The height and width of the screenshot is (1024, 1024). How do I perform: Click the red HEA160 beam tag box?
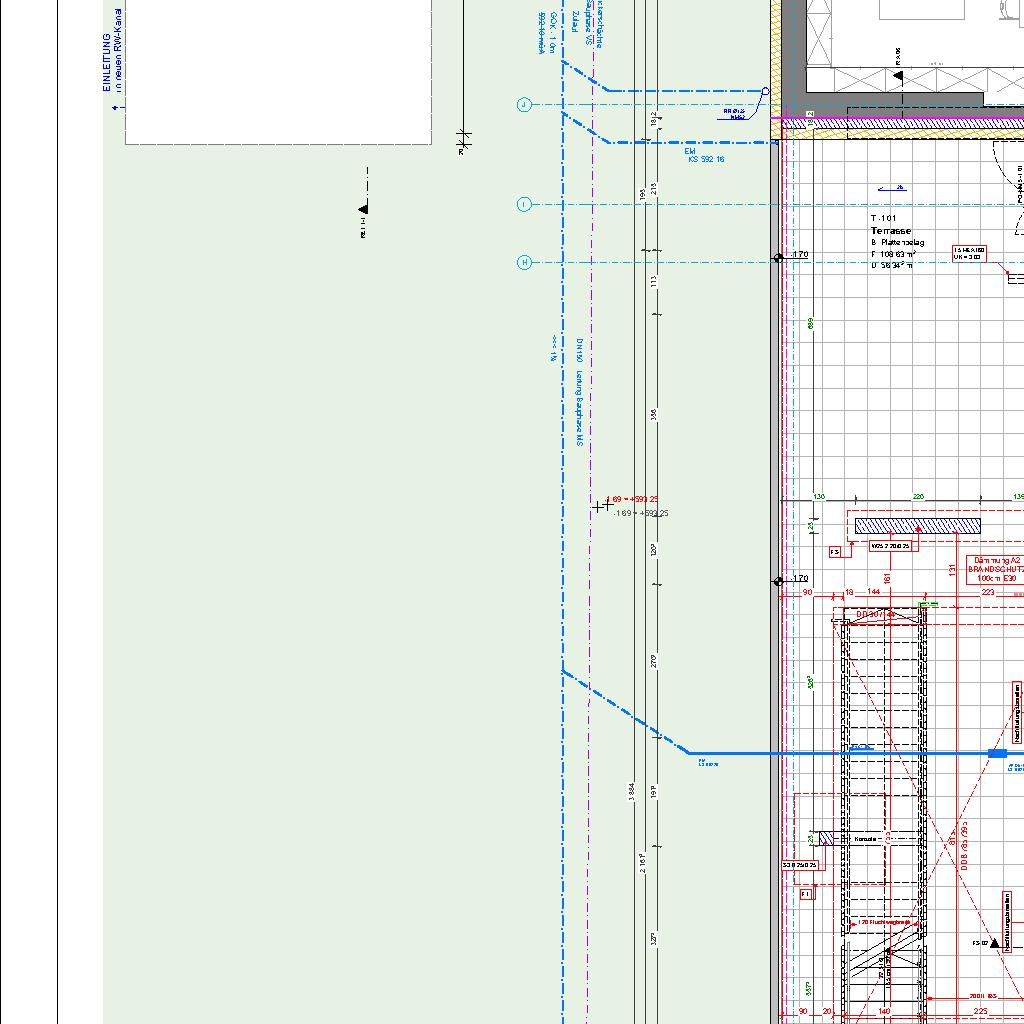pos(969,253)
